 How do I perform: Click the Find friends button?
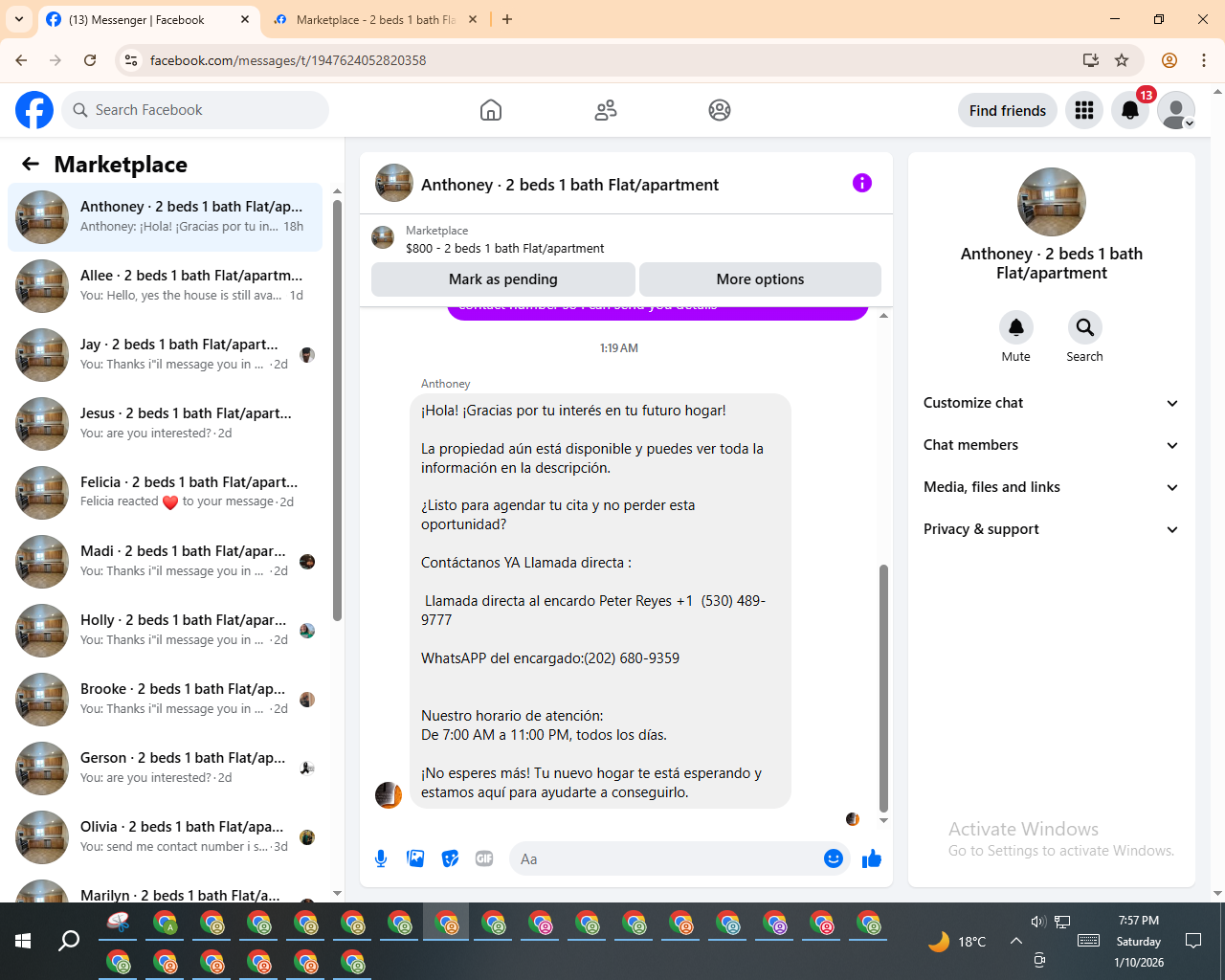coord(1008,110)
